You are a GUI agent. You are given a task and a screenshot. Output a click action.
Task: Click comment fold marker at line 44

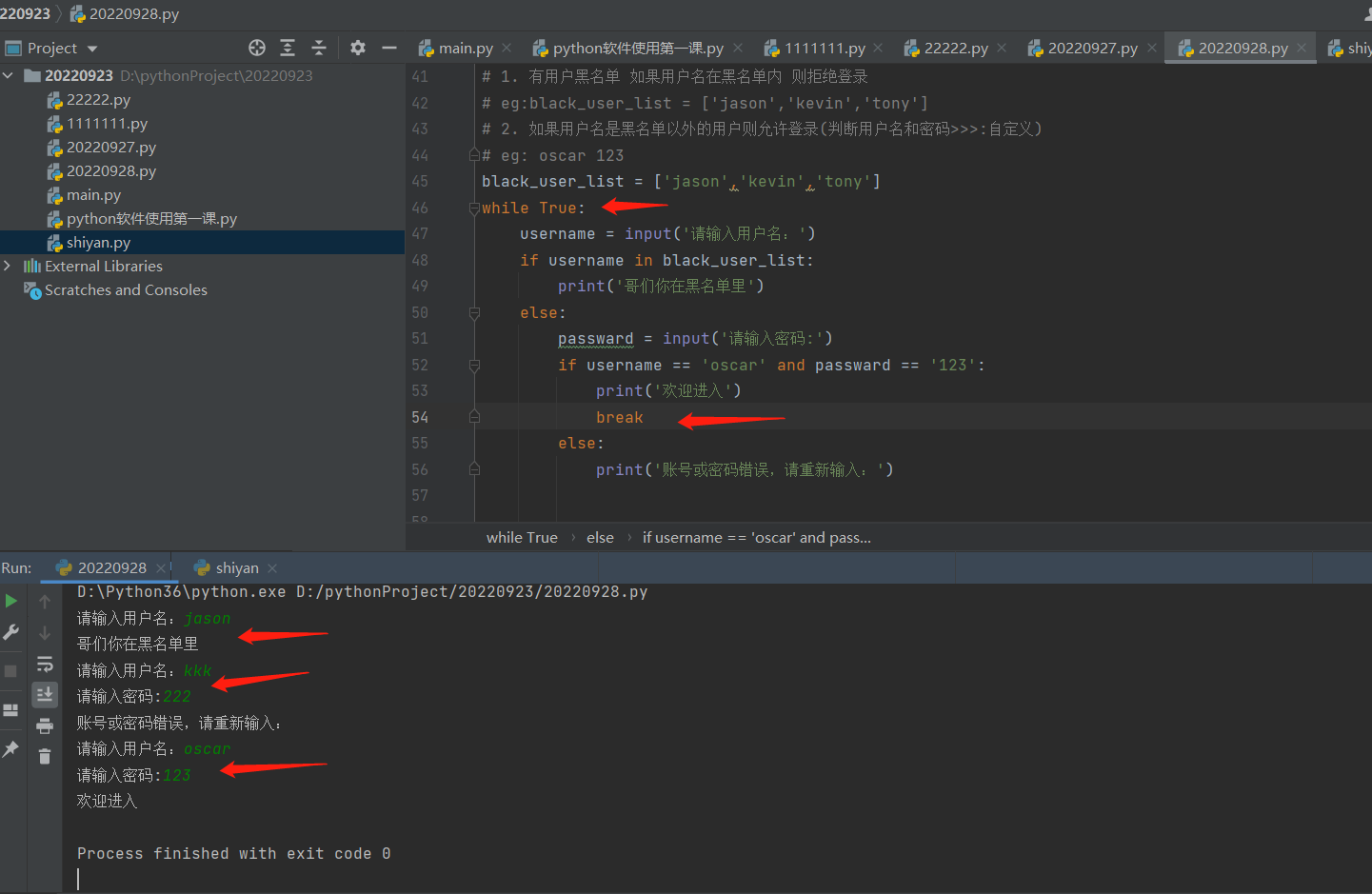[474, 155]
